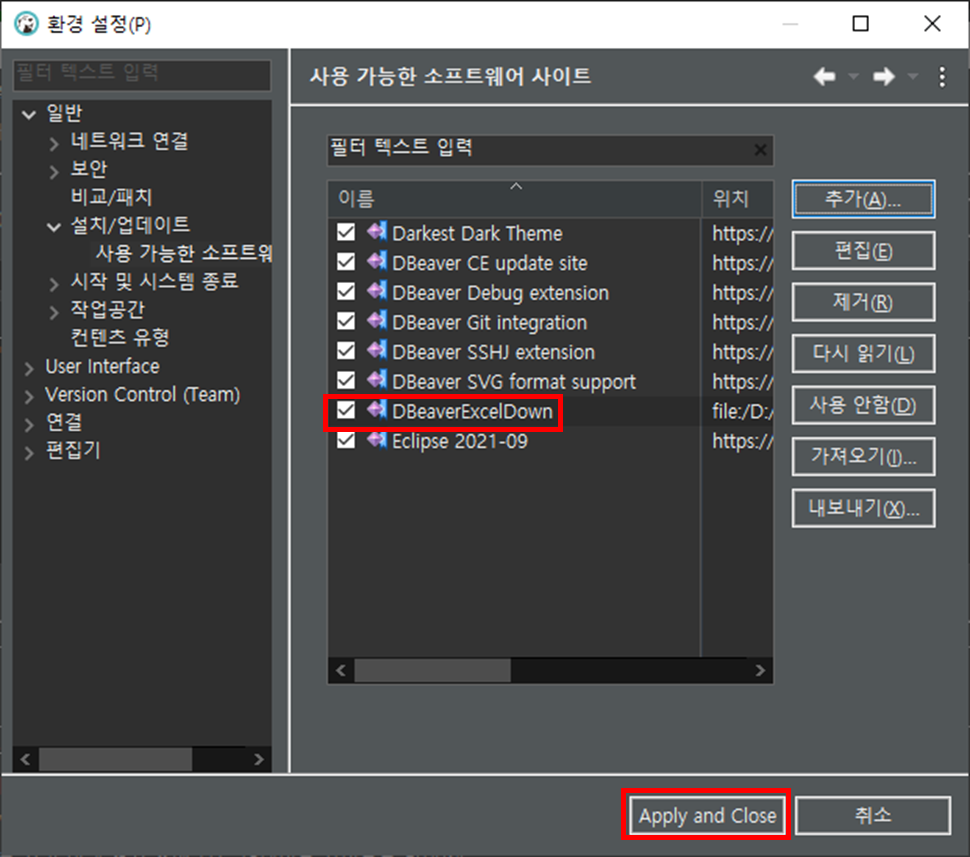The height and width of the screenshot is (857, 970).
Task: Sort sites by 위치 column header
Action: click(738, 199)
